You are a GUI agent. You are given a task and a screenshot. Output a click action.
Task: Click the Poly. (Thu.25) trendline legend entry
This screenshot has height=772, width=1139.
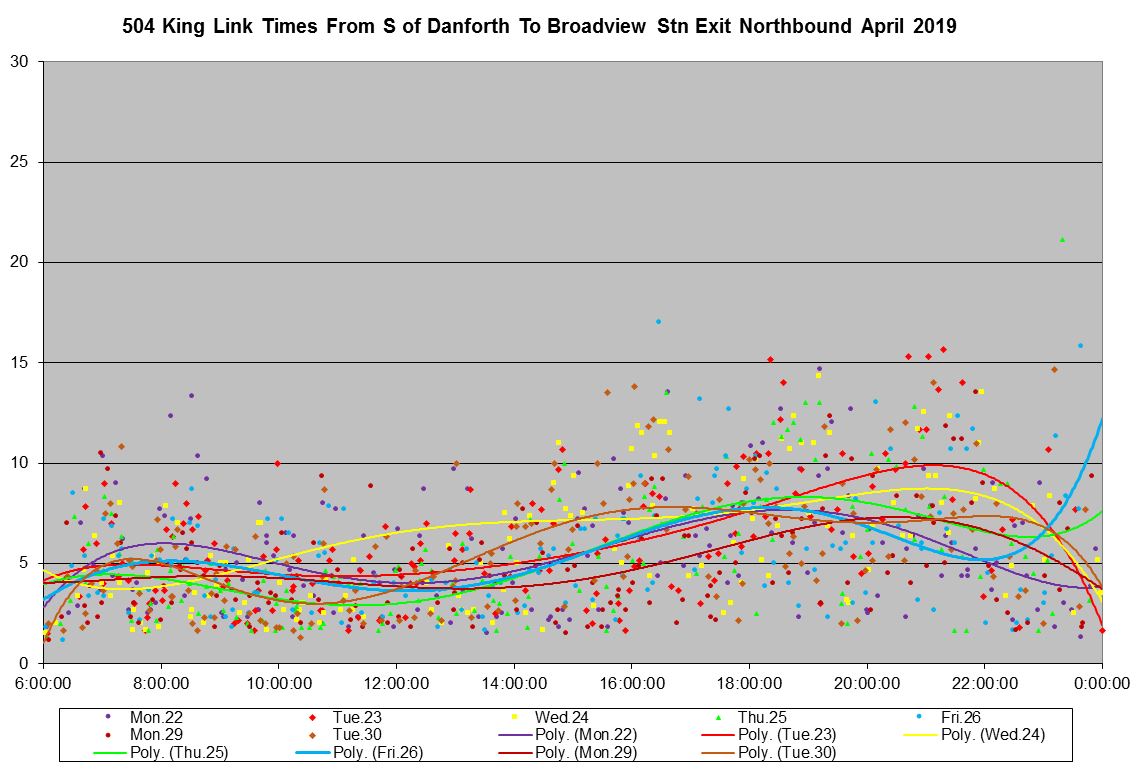click(x=180, y=753)
